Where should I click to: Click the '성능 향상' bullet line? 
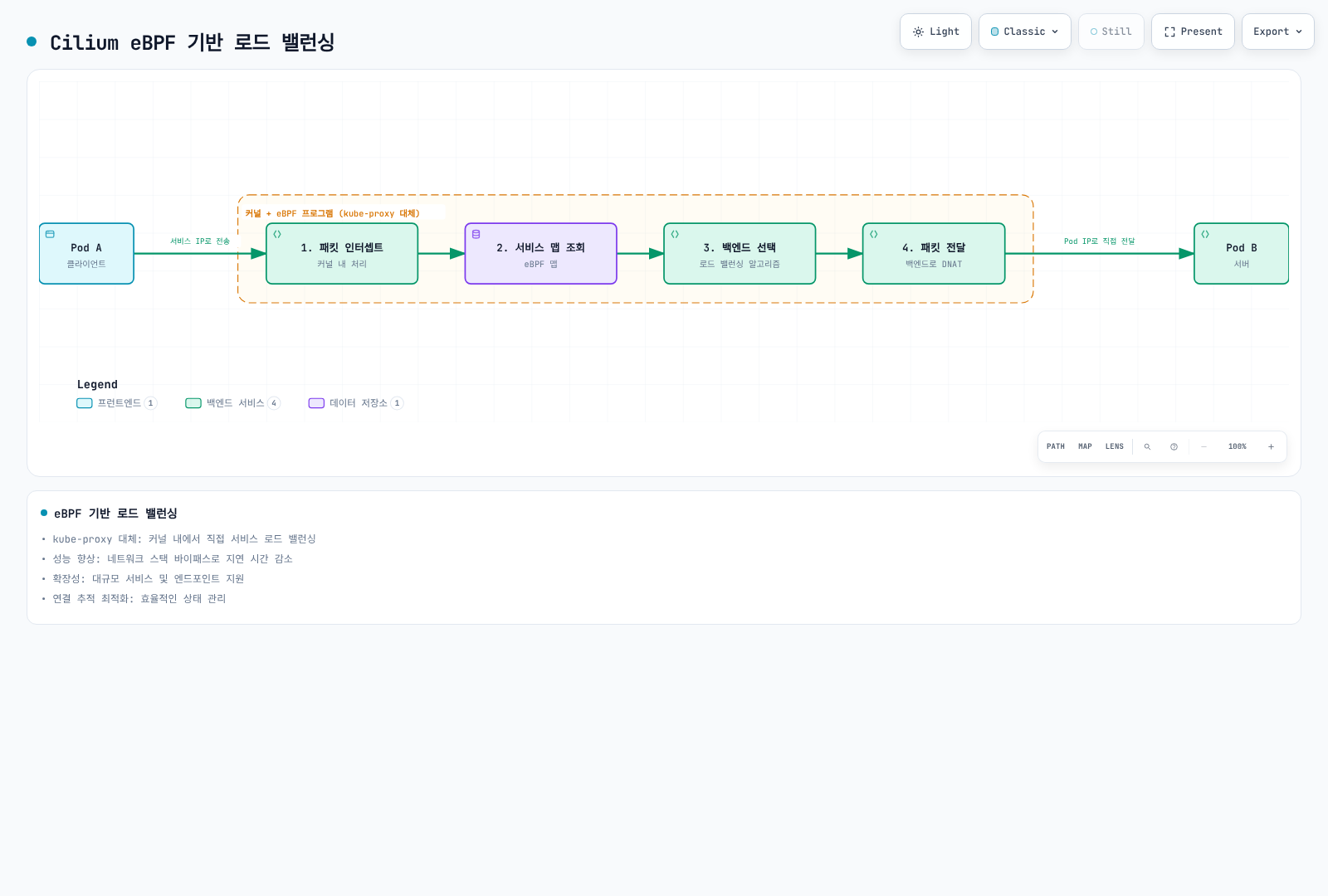(x=172, y=559)
